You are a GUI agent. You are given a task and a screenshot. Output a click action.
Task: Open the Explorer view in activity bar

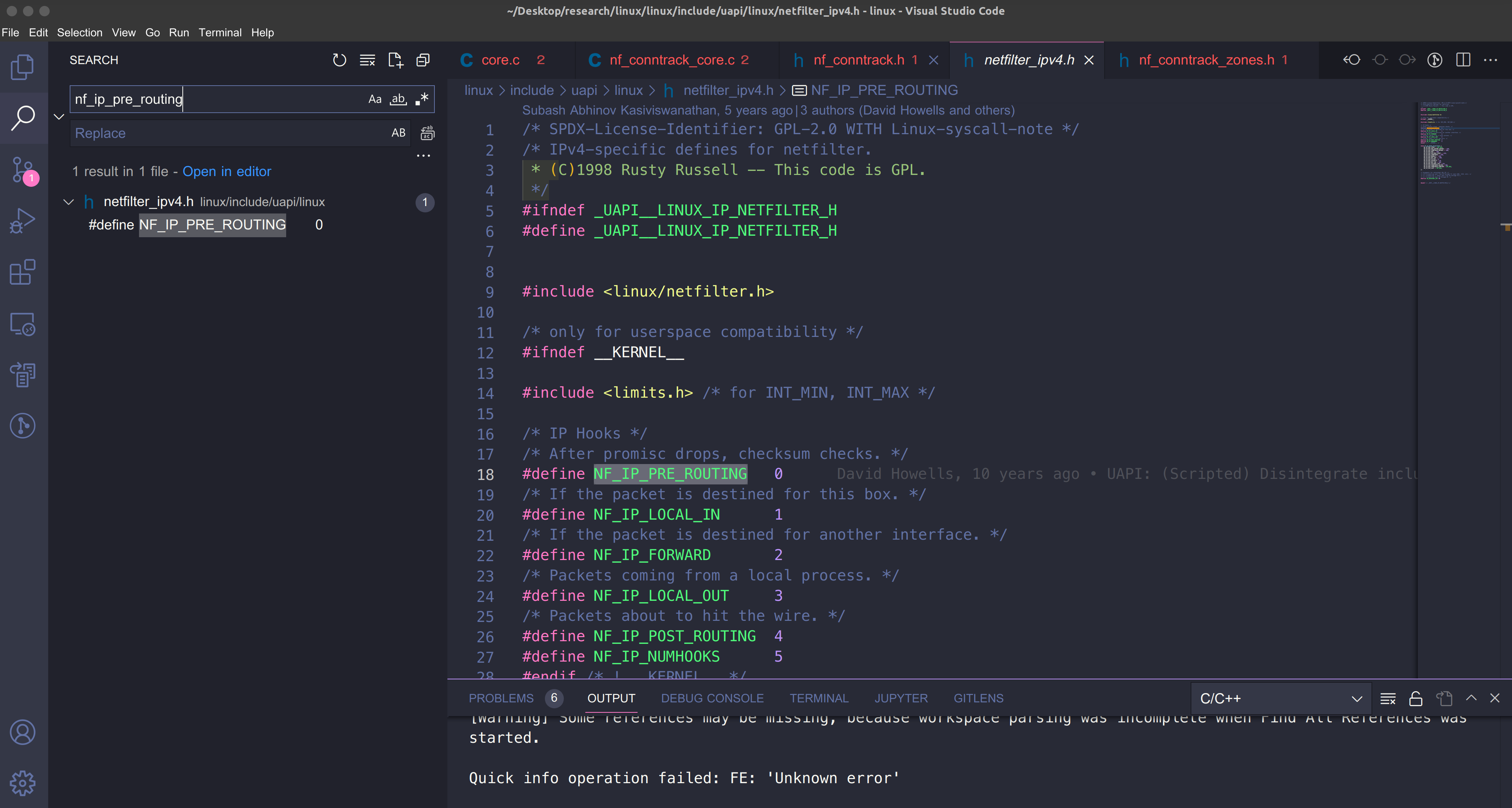23,66
